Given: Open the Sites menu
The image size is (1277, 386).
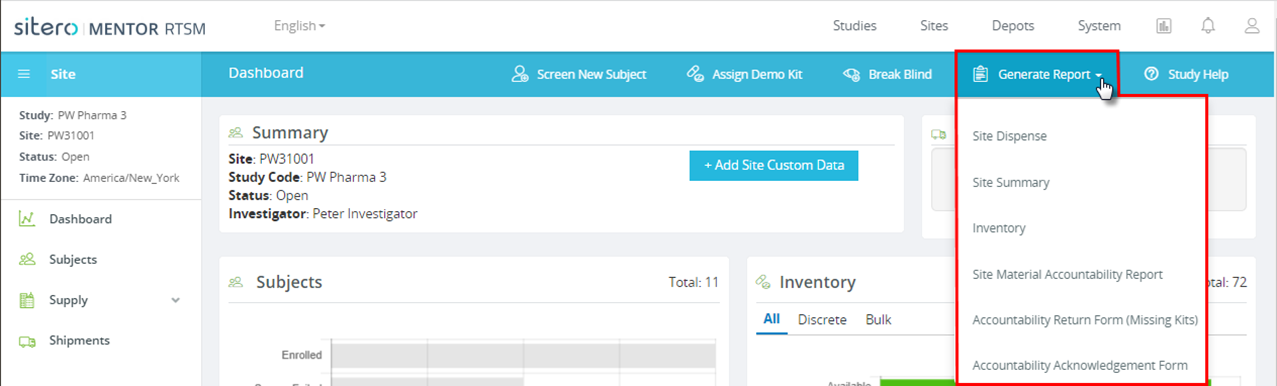Looking at the screenshot, I should (x=934, y=26).
